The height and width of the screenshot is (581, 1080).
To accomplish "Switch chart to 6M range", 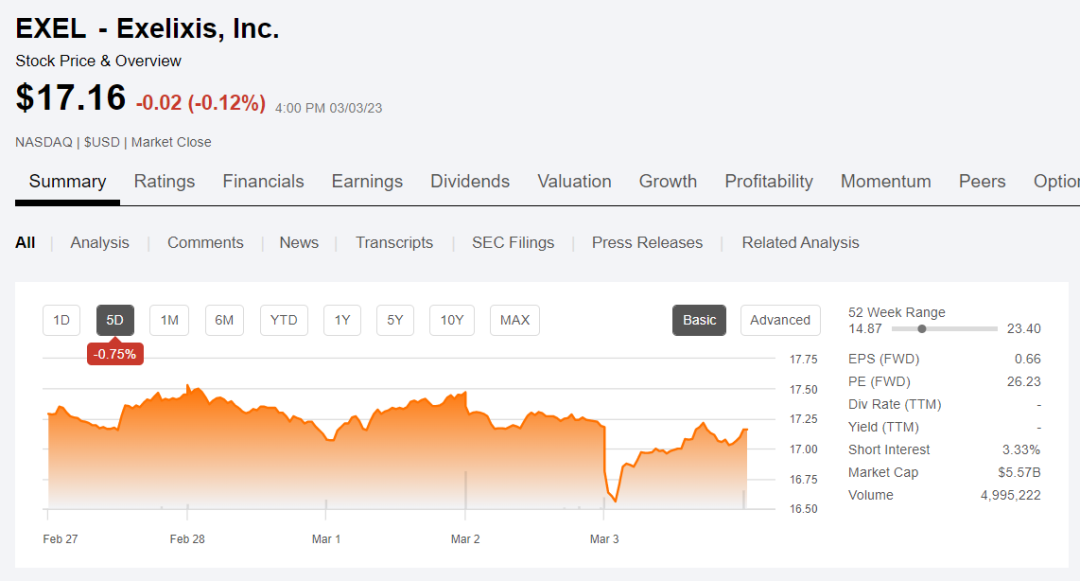I will [x=224, y=320].
